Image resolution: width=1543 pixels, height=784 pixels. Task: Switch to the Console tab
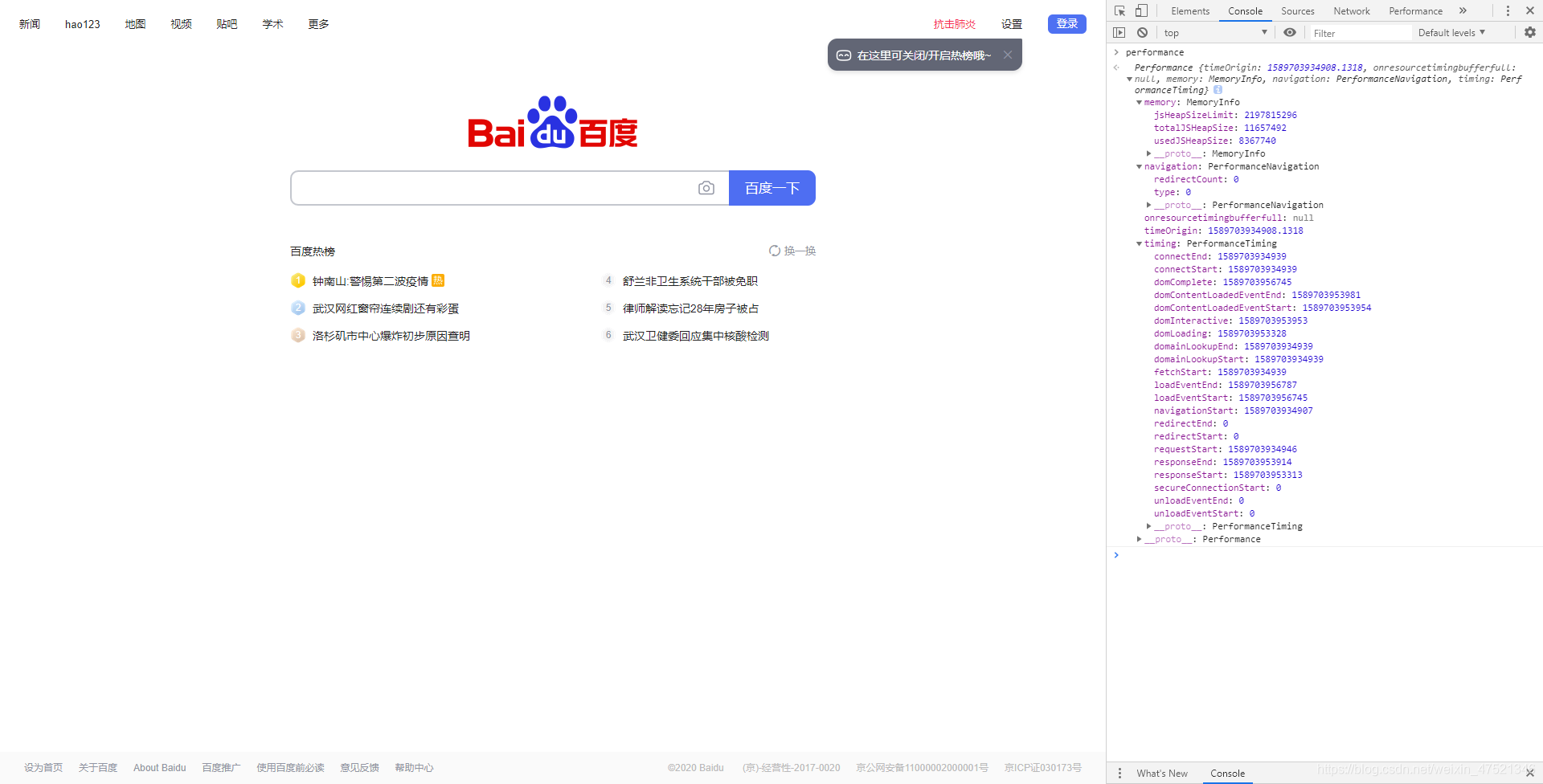(x=1245, y=11)
